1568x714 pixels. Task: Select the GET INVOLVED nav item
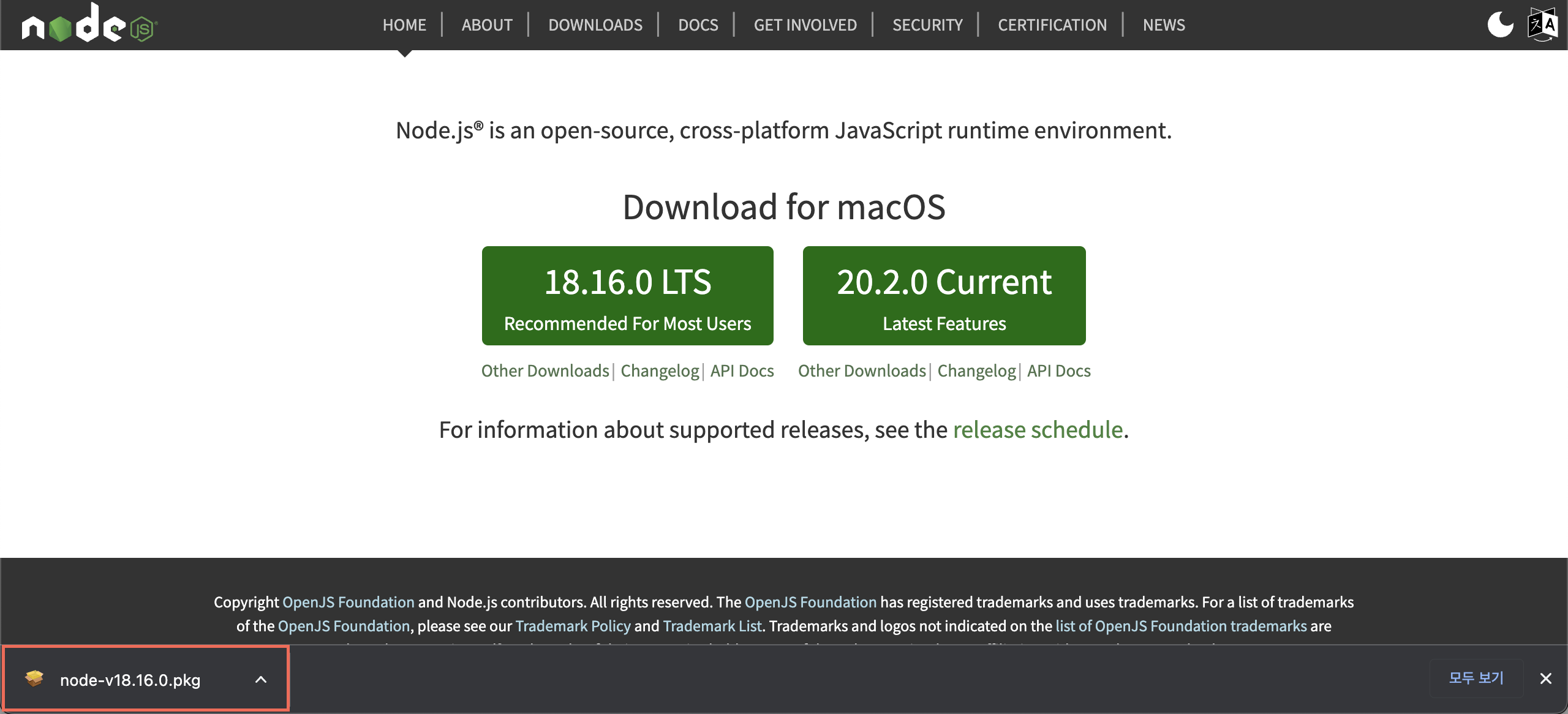point(805,24)
